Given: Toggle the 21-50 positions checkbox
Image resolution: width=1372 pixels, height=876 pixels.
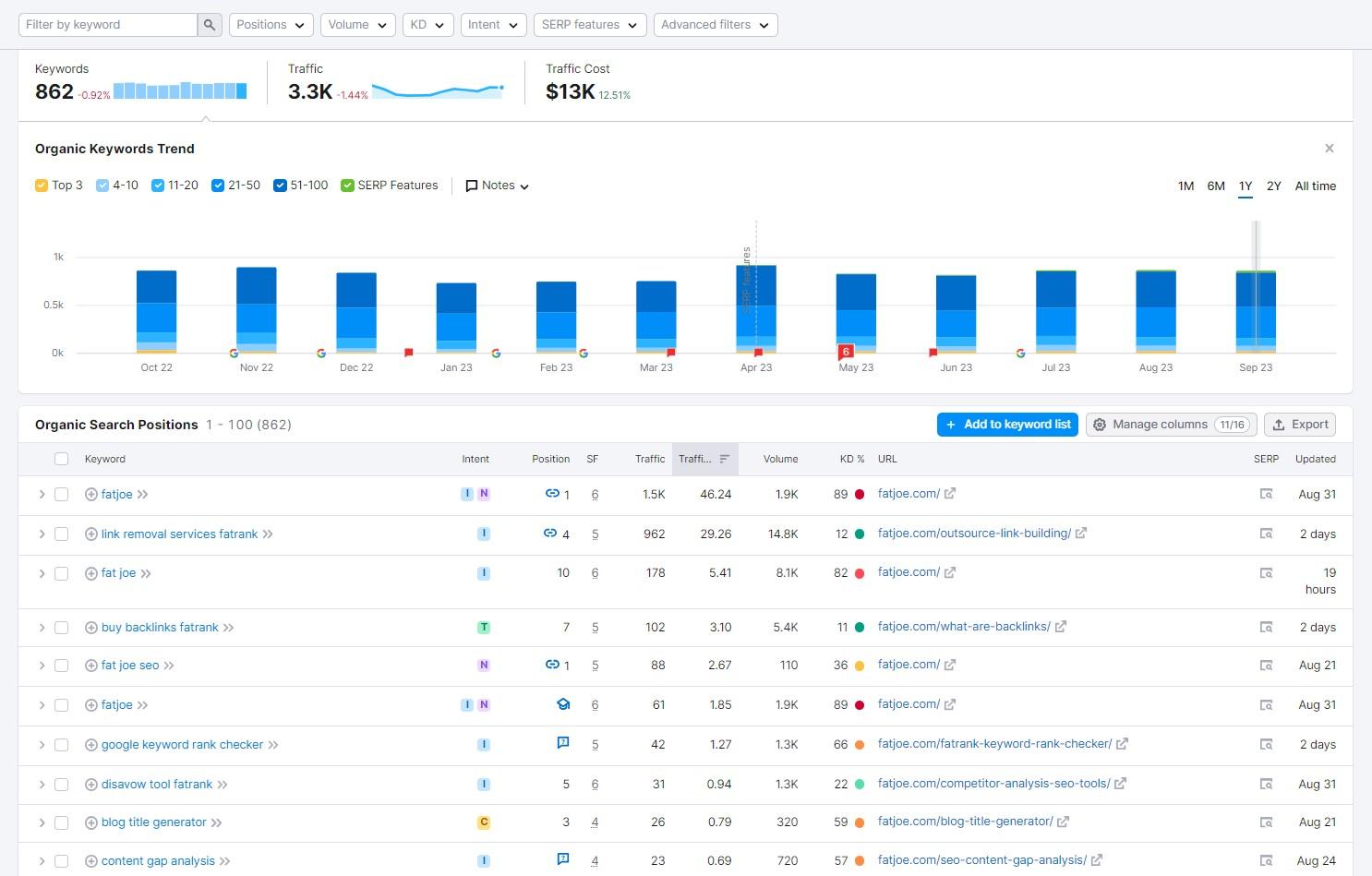Looking at the screenshot, I should (218, 186).
